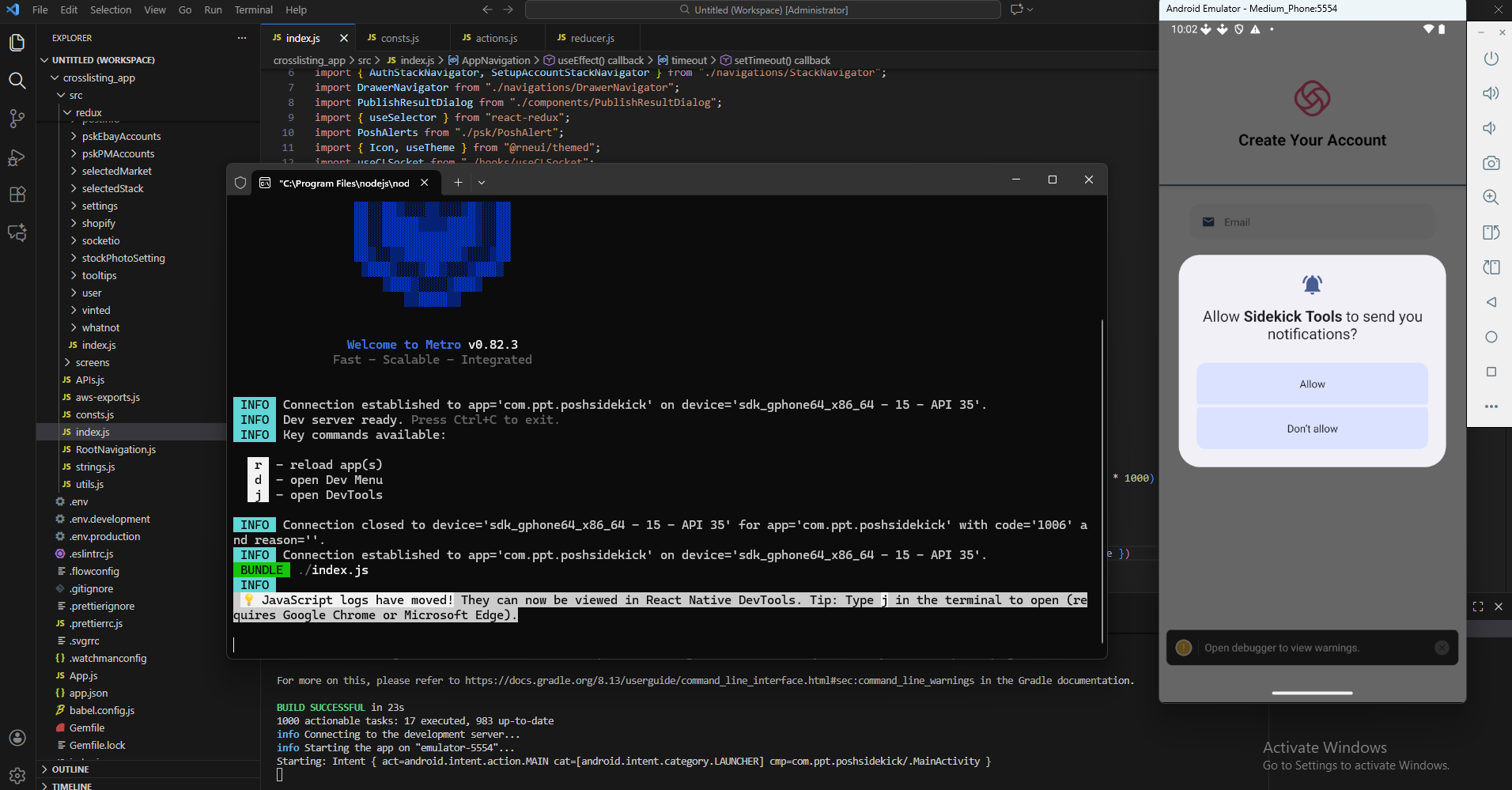Image resolution: width=1512 pixels, height=790 pixels.
Task: Open the chat dropdown in title bar
Action: tap(1030, 9)
